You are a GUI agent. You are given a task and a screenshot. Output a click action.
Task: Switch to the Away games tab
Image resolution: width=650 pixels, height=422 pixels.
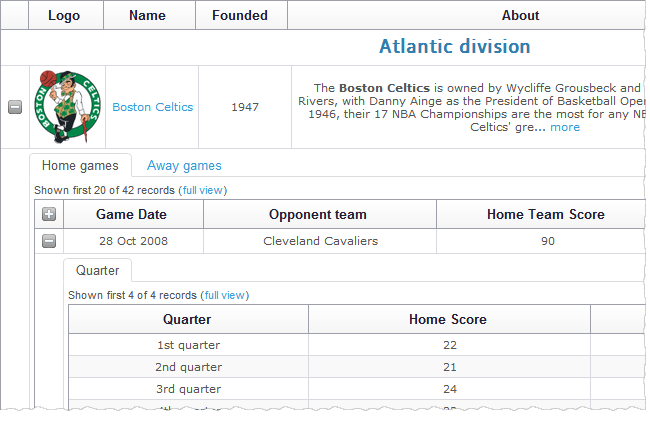click(184, 166)
